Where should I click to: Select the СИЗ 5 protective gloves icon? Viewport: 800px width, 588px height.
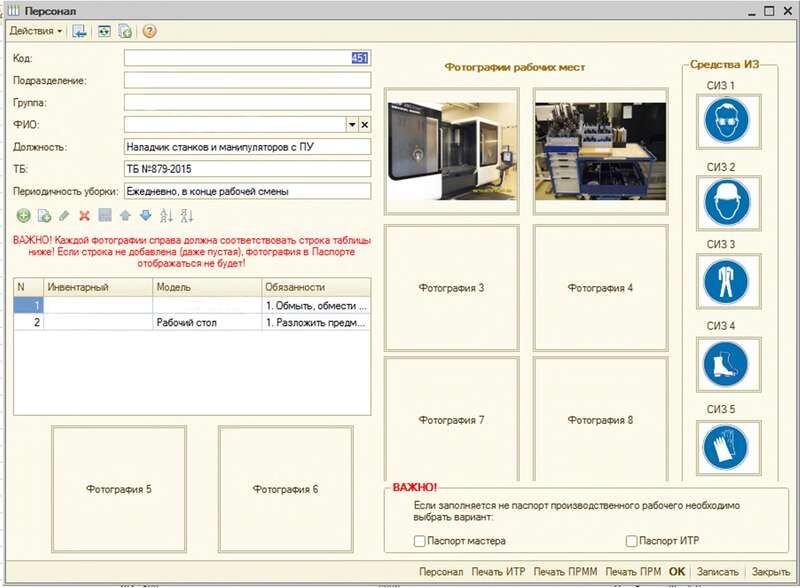tap(725, 446)
